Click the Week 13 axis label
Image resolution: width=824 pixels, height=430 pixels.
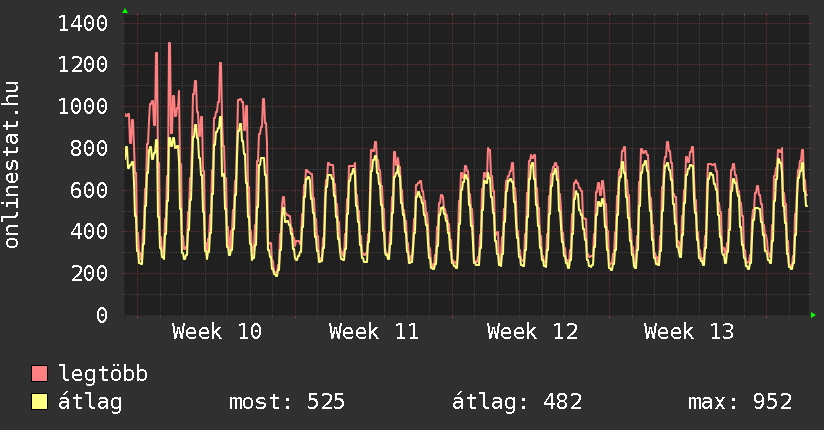pyautogui.click(x=689, y=332)
